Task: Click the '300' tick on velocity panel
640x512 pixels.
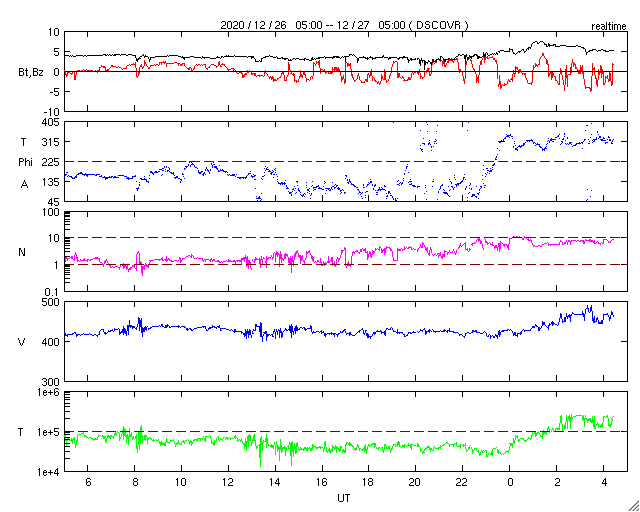Action: pos(51,382)
